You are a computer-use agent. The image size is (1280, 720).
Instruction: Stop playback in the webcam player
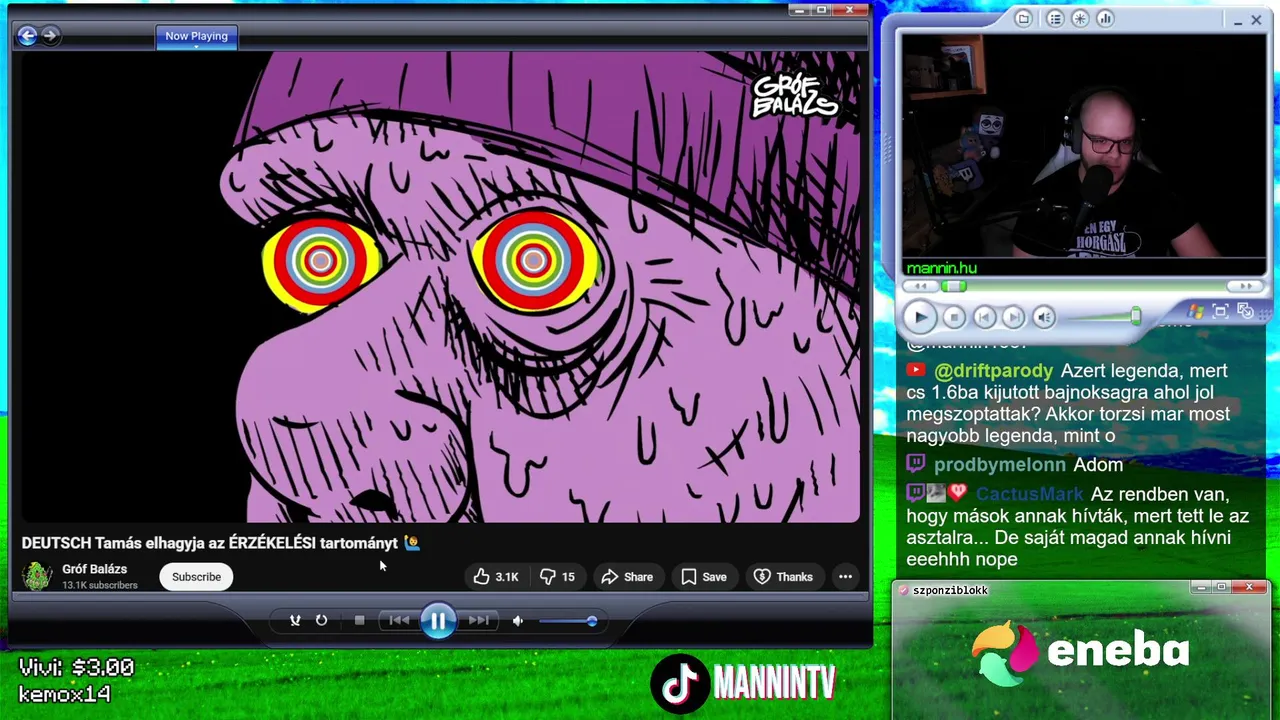coord(954,317)
